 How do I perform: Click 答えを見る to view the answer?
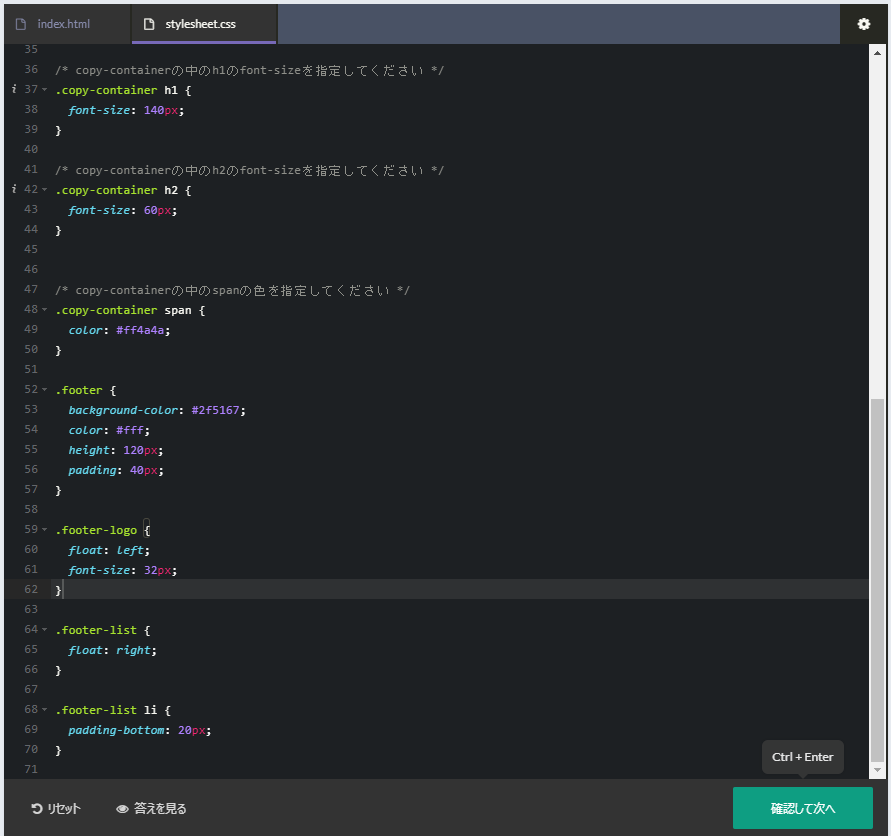click(x=151, y=809)
